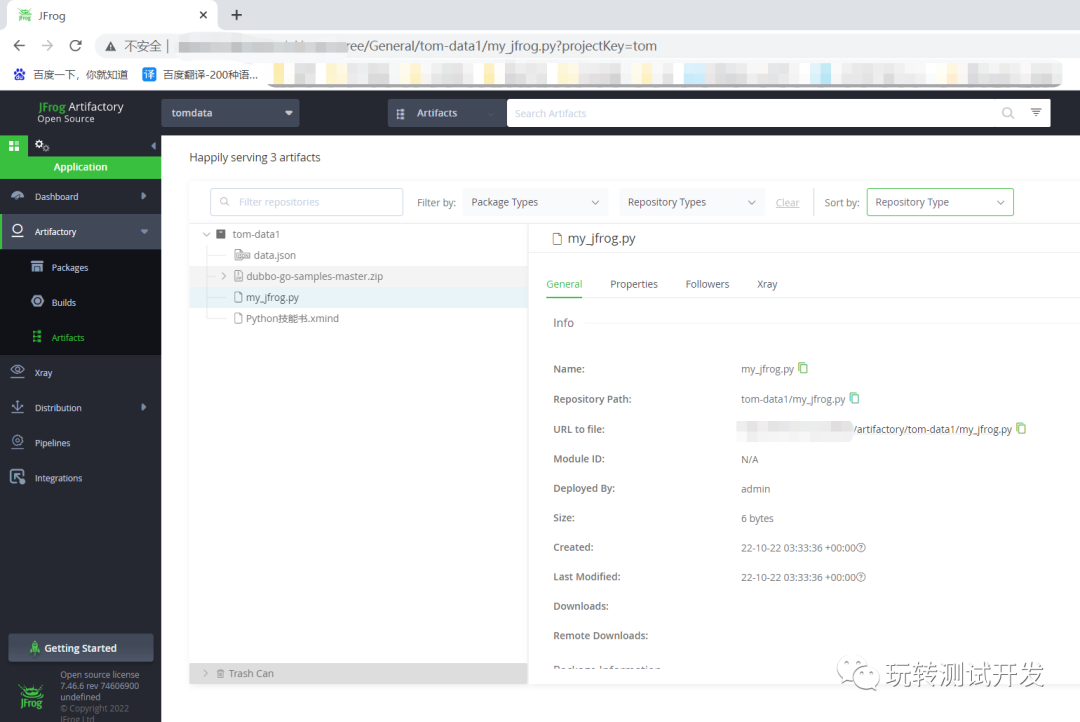The image size is (1080, 722).
Task: Click the JFrog Artifactory logo
Action: pyautogui.click(x=81, y=112)
